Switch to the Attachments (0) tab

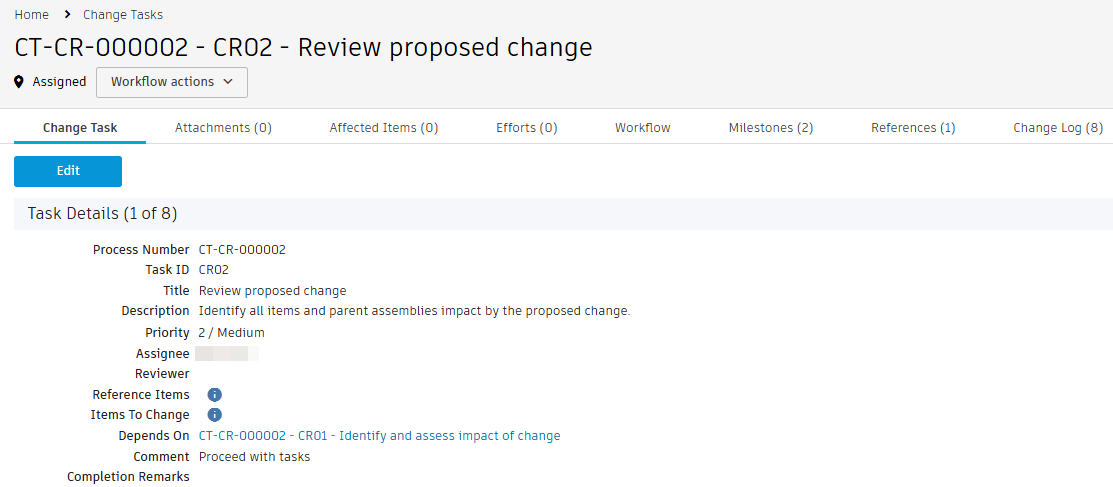[x=223, y=128]
